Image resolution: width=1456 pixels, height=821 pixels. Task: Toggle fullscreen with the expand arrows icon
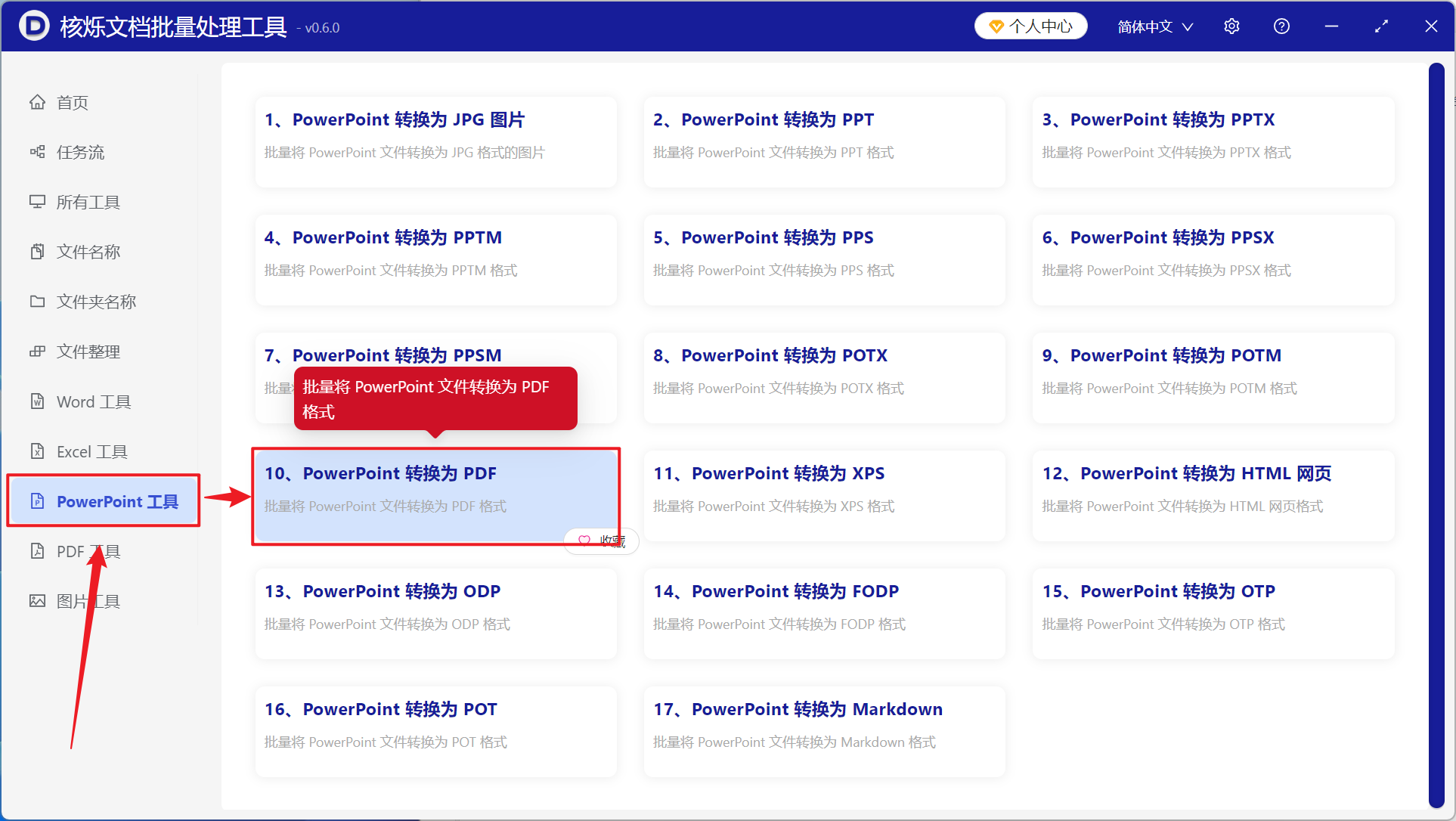[1381, 26]
